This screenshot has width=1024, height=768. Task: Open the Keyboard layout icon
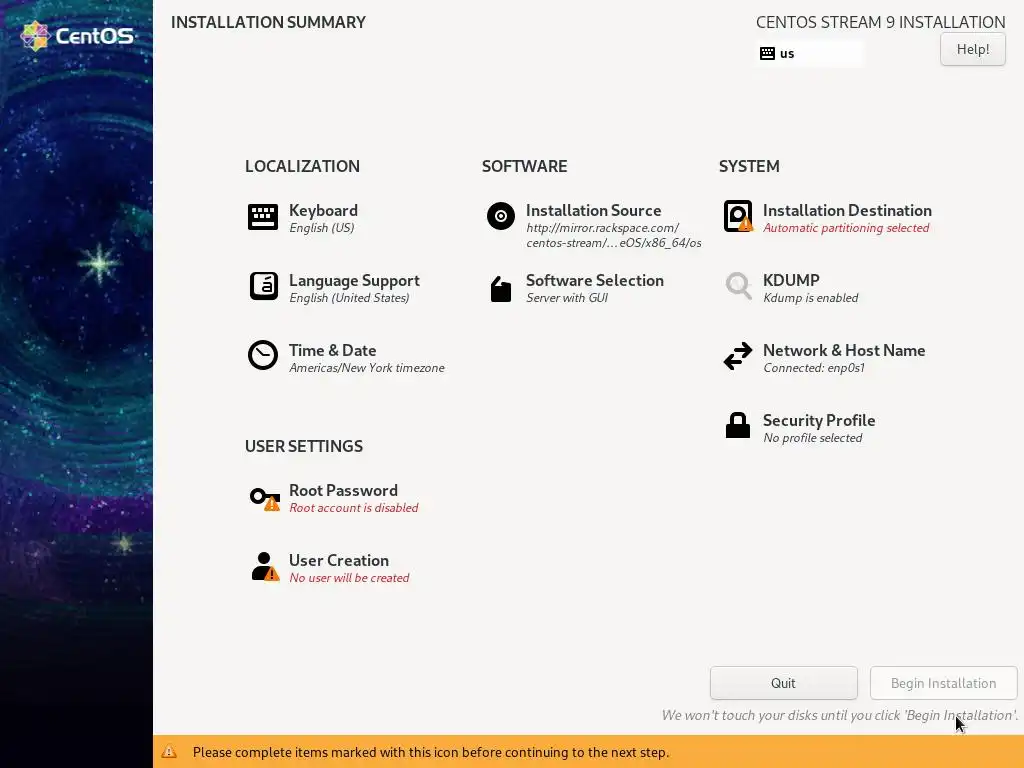[x=263, y=217]
